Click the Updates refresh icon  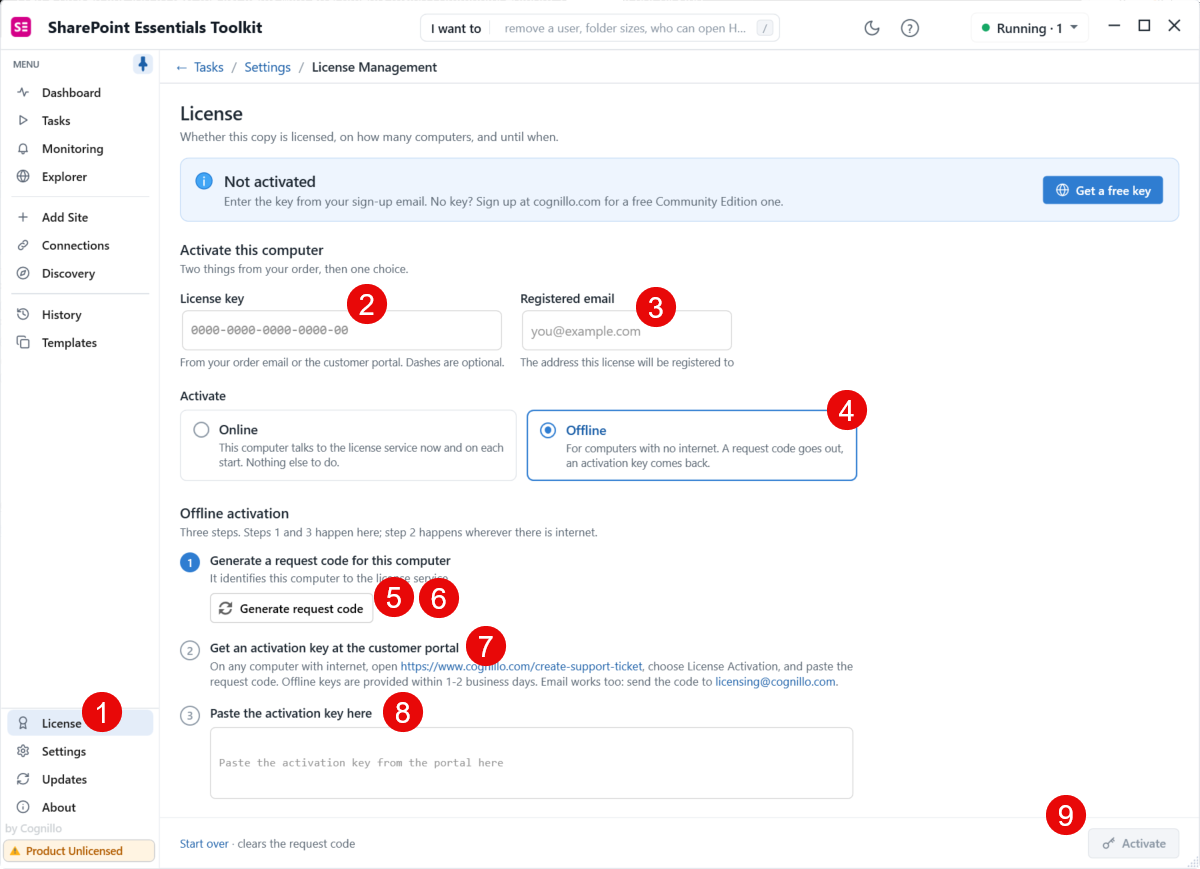click(23, 779)
